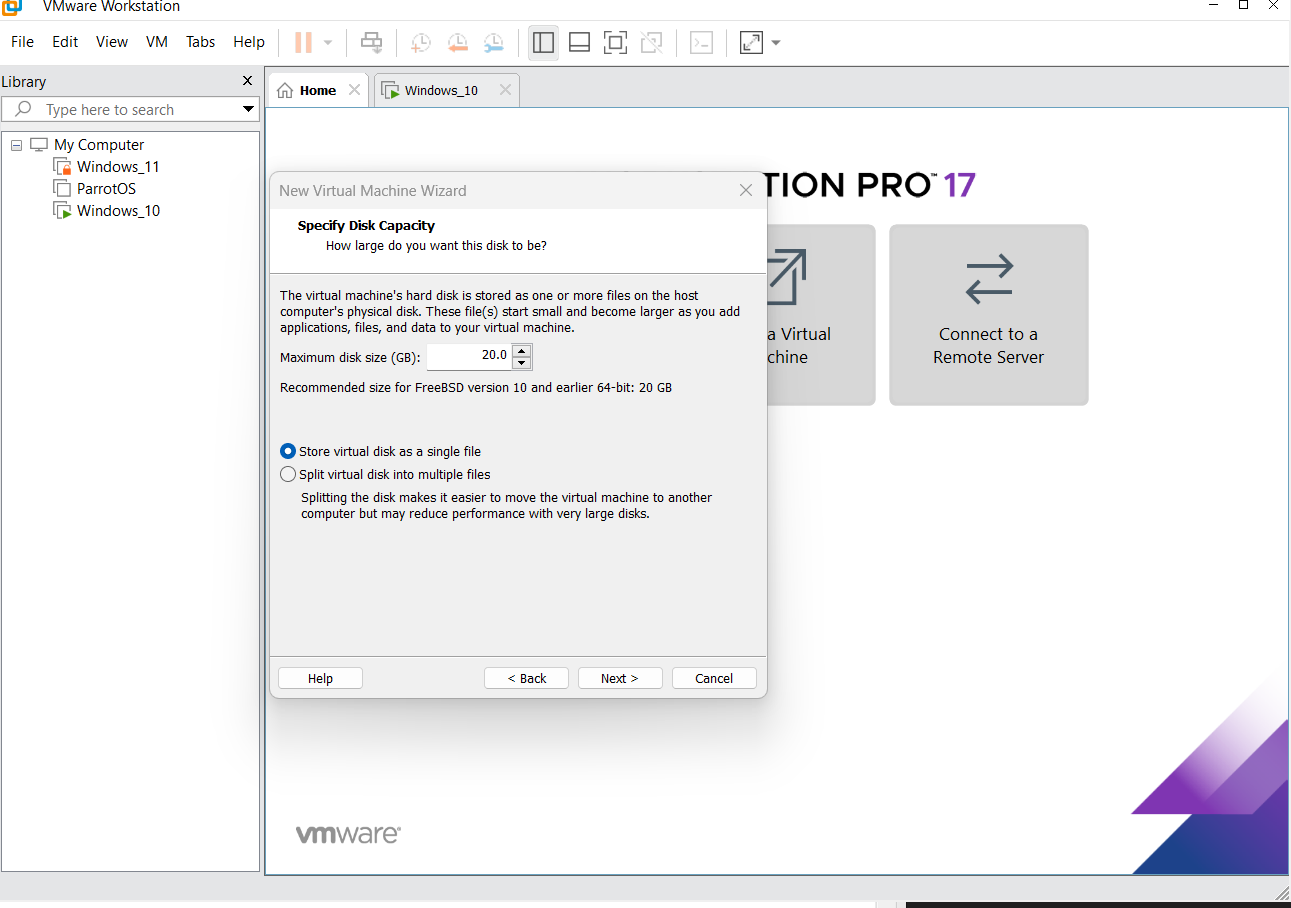Switch to the Home tab

tap(319, 90)
